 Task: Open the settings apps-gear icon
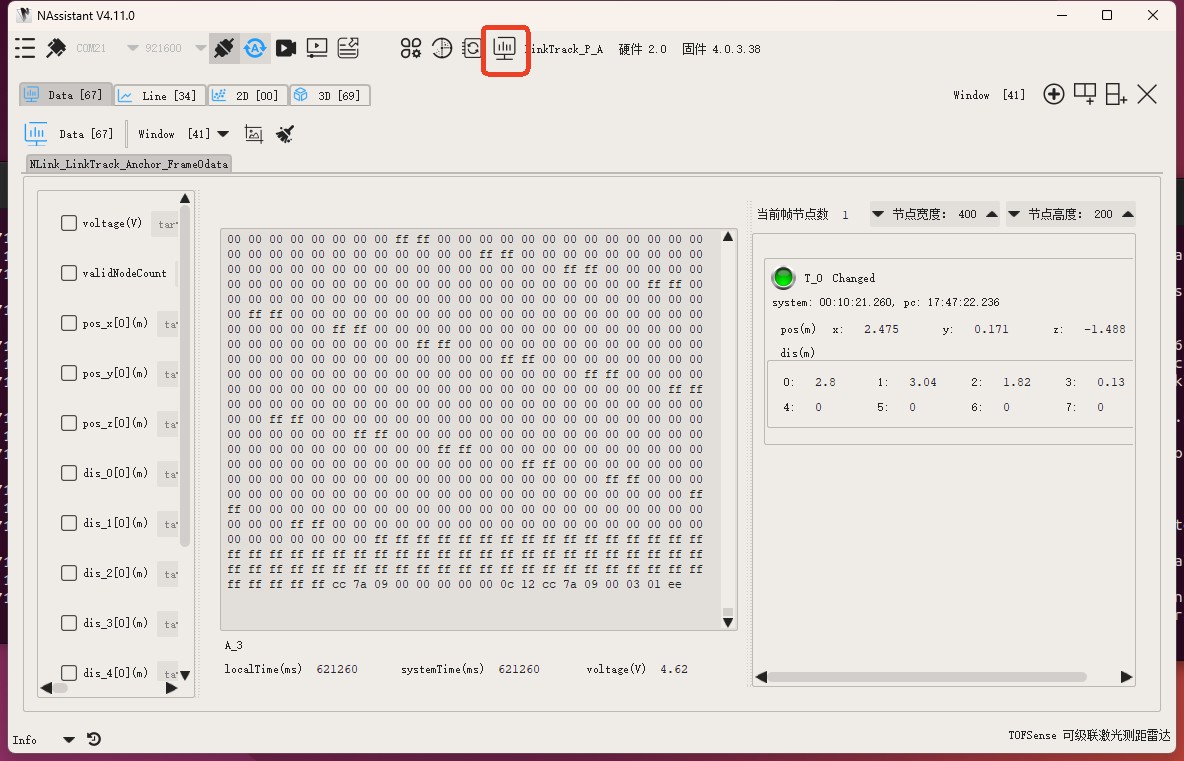tap(411, 48)
